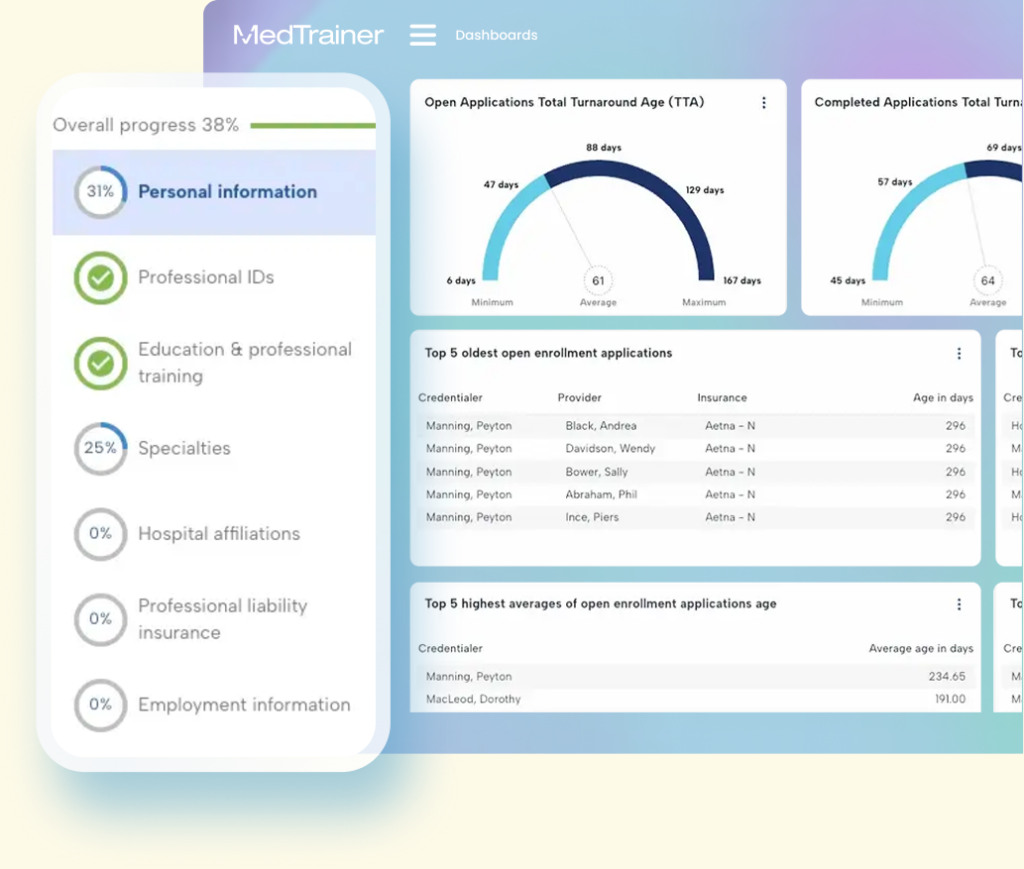Open Professional liability insurance section

223,619
